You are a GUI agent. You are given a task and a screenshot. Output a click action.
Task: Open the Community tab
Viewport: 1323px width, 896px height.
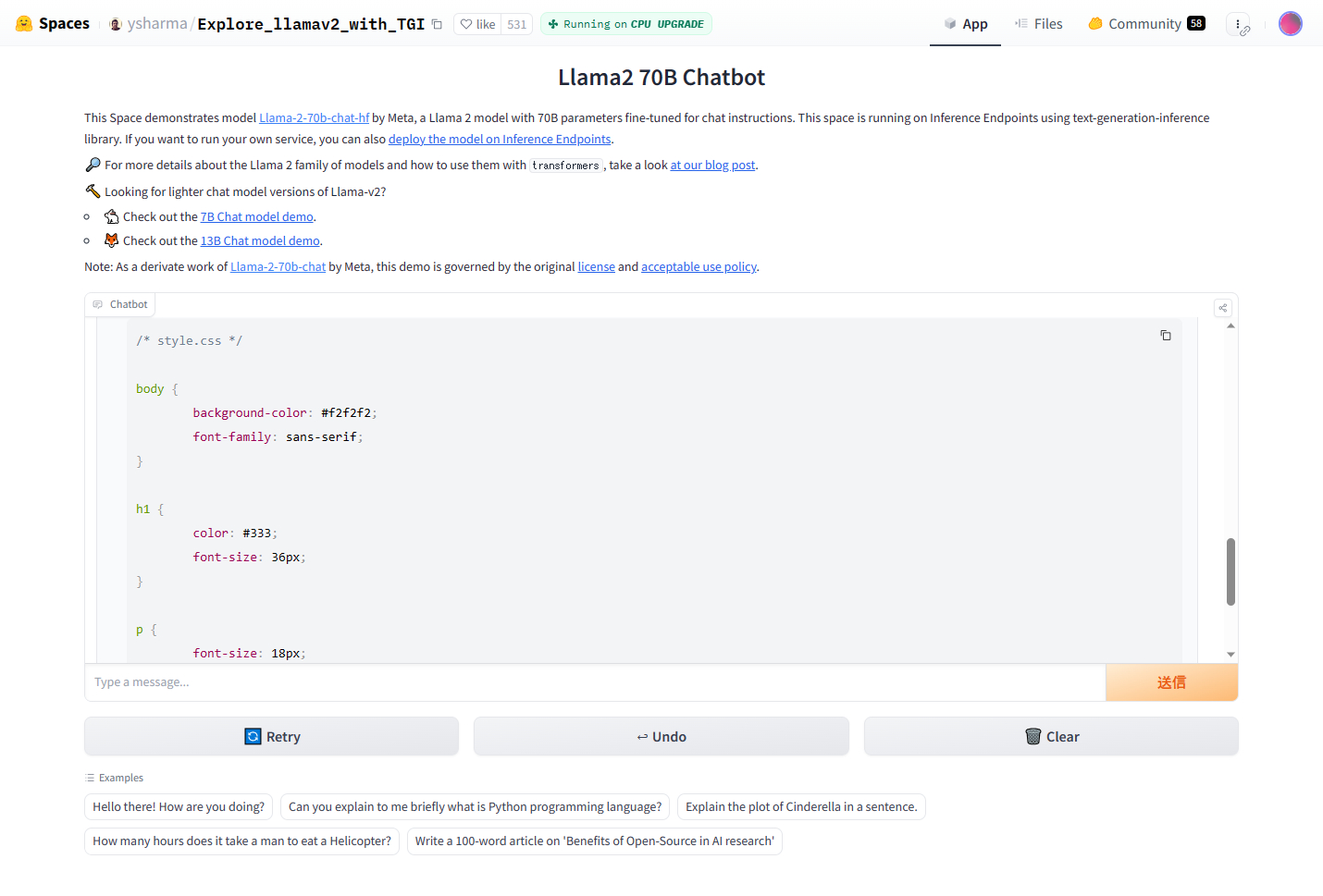tap(1145, 24)
